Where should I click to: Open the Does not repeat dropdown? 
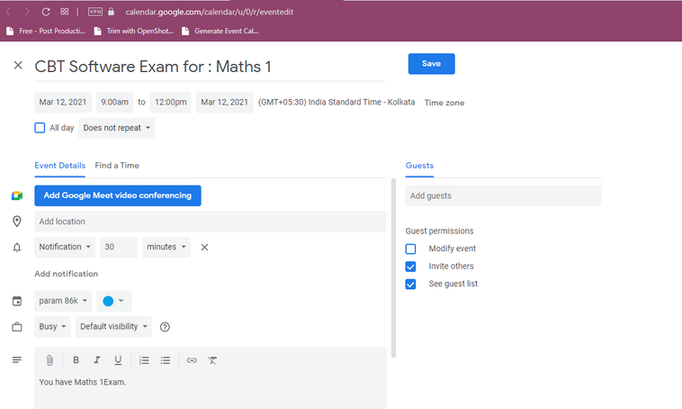[117, 128]
